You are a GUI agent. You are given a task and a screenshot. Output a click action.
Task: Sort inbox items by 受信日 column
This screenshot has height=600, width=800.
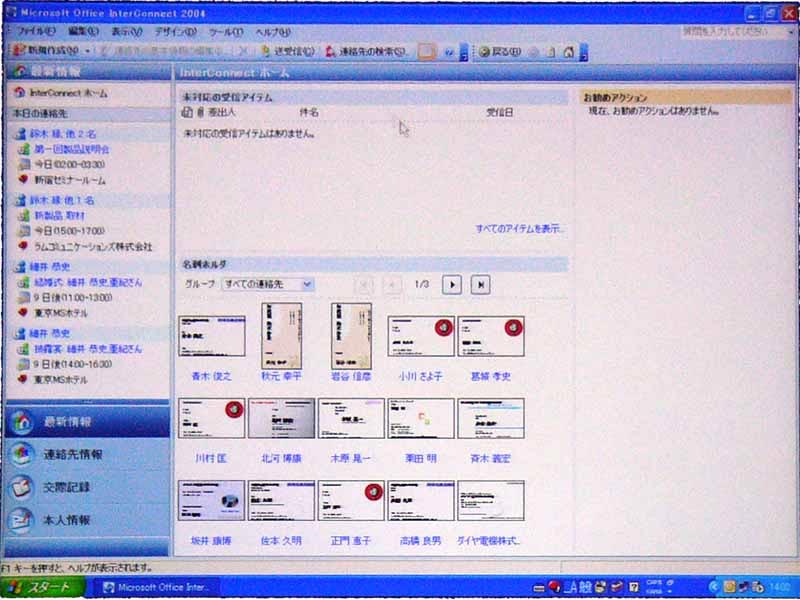point(499,112)
